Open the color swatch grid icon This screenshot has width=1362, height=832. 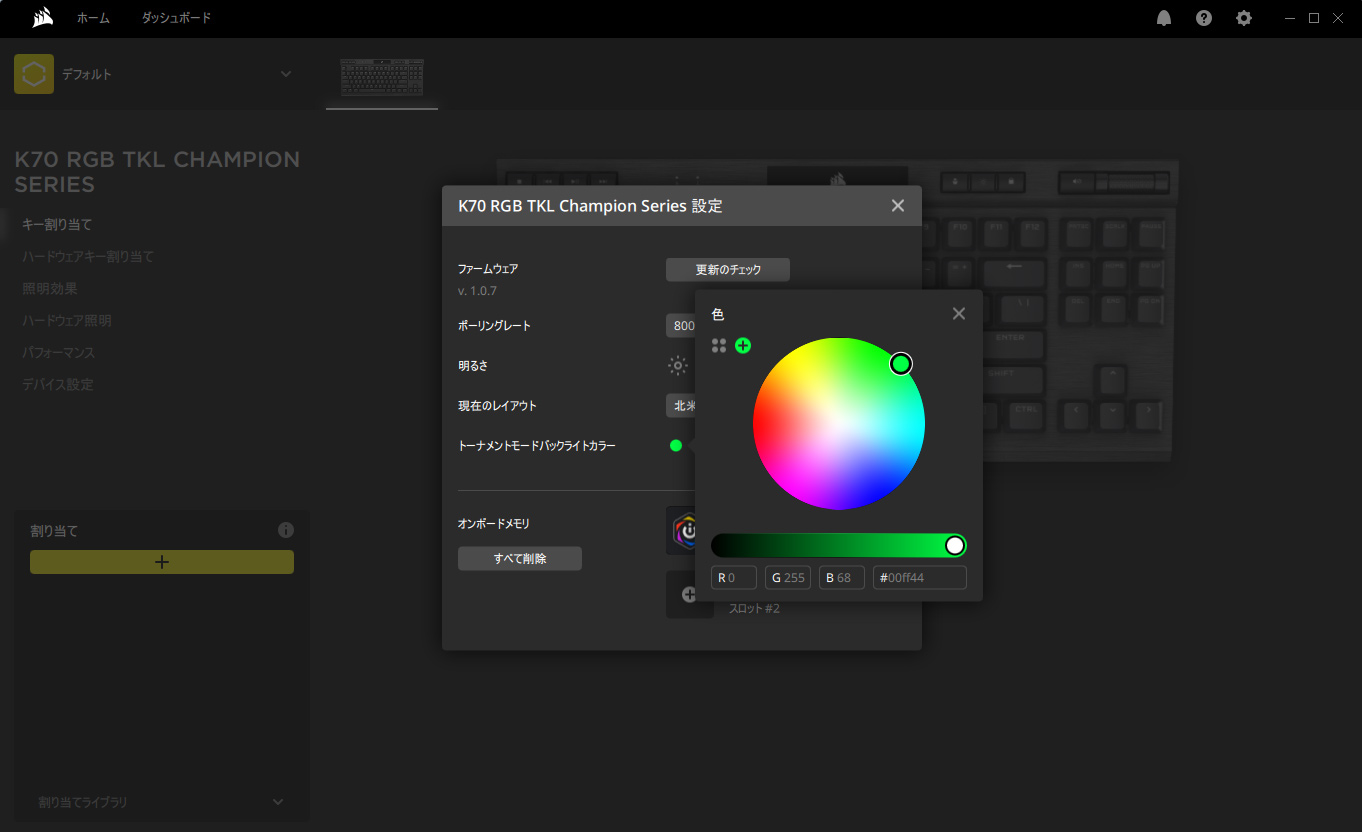click(x=719, y=346)
